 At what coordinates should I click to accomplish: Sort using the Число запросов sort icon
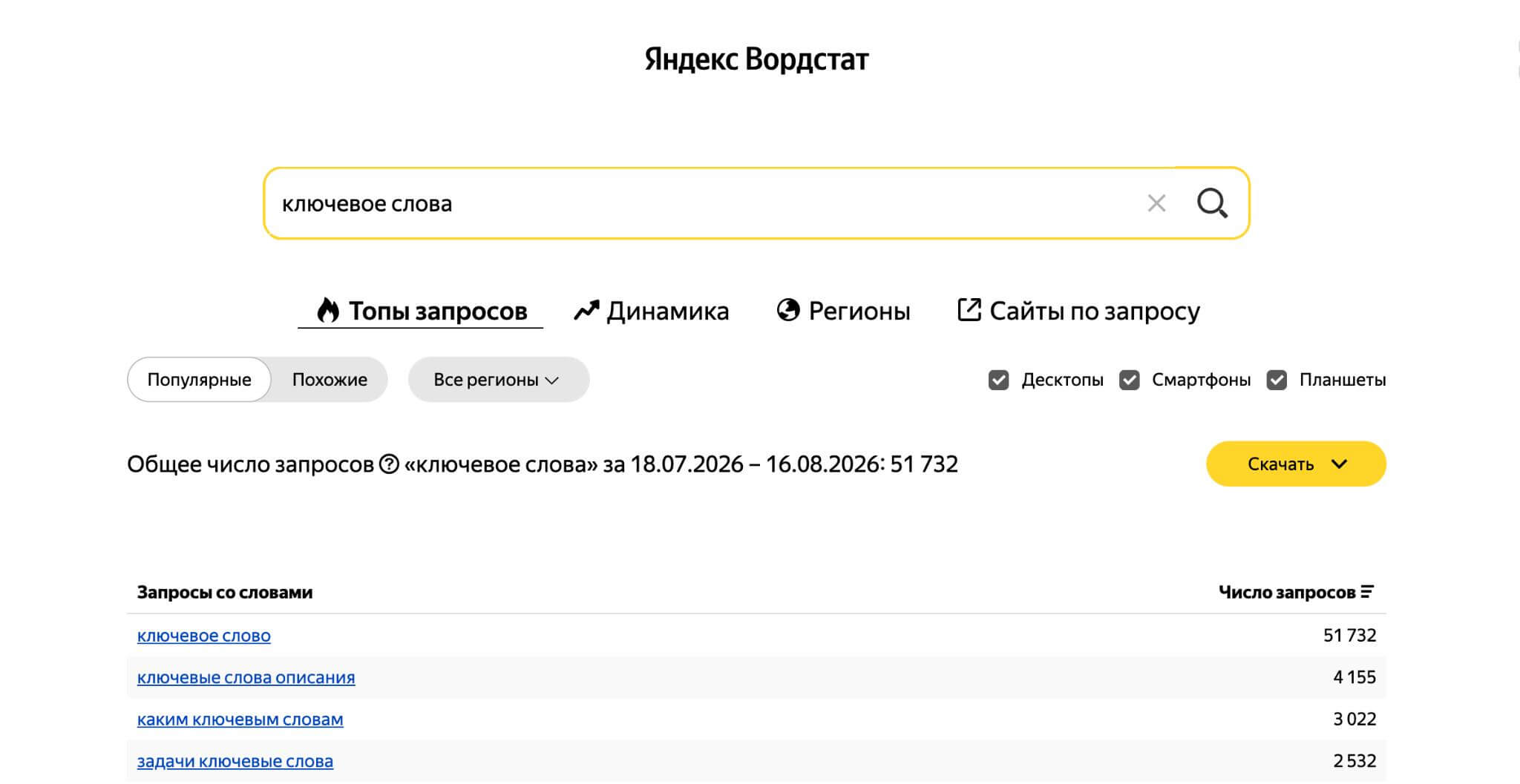pyautogui.click(x=1367, y=592)
